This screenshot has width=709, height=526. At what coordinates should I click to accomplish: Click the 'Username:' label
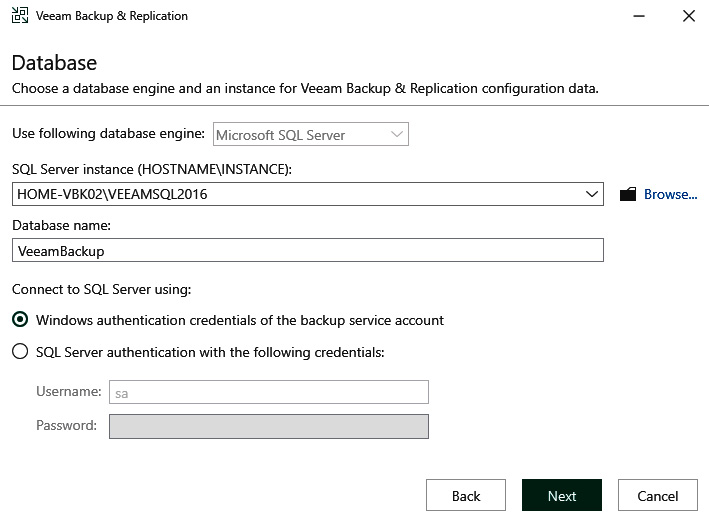(x=69, y=391)
